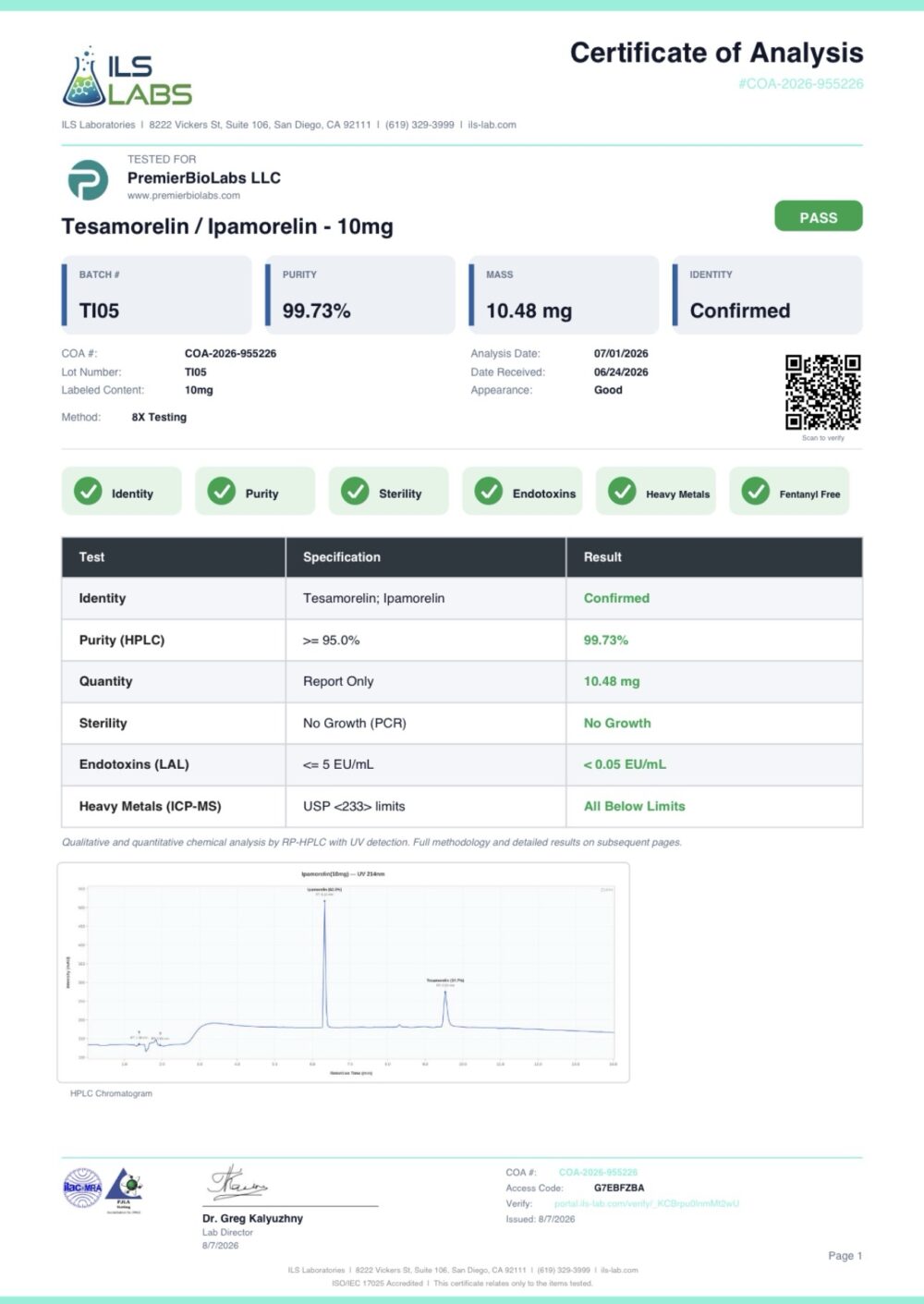Click the green check beside Identity
The image size is (924, 1304).
(x=88, y=492)
